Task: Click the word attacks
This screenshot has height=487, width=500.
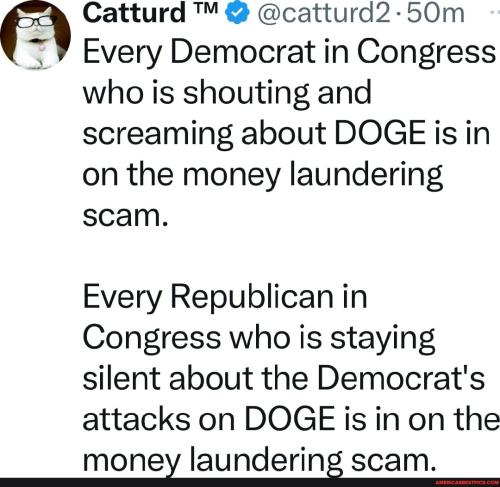Action: coord(137,419)
